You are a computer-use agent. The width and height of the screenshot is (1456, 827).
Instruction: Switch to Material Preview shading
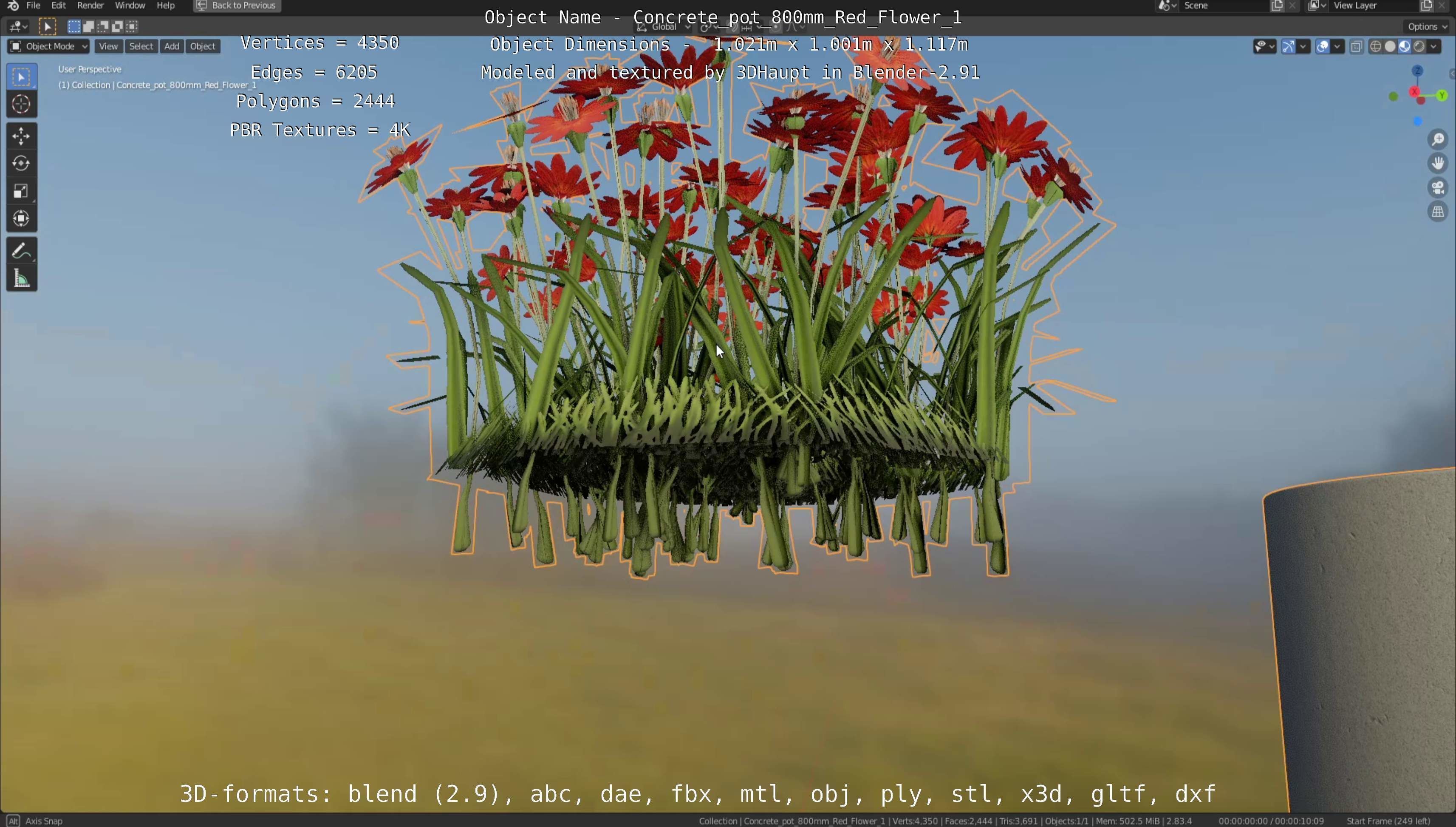pyautogui.click(x=1405, y=47)
